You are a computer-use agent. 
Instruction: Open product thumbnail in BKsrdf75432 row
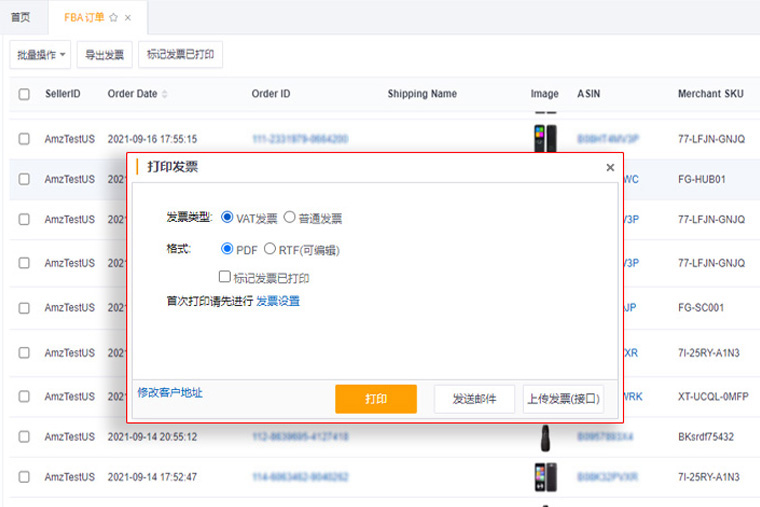click(545, 437)
